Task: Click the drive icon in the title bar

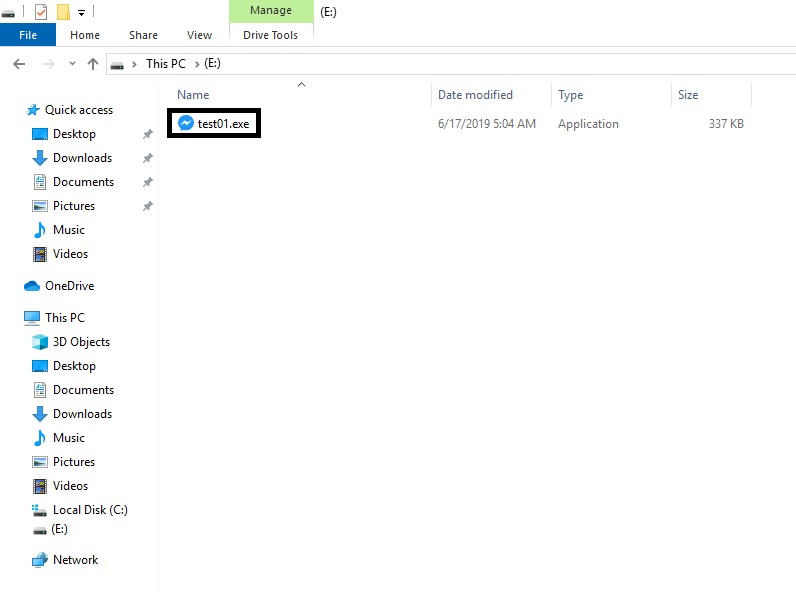Action: pos(8,13)
